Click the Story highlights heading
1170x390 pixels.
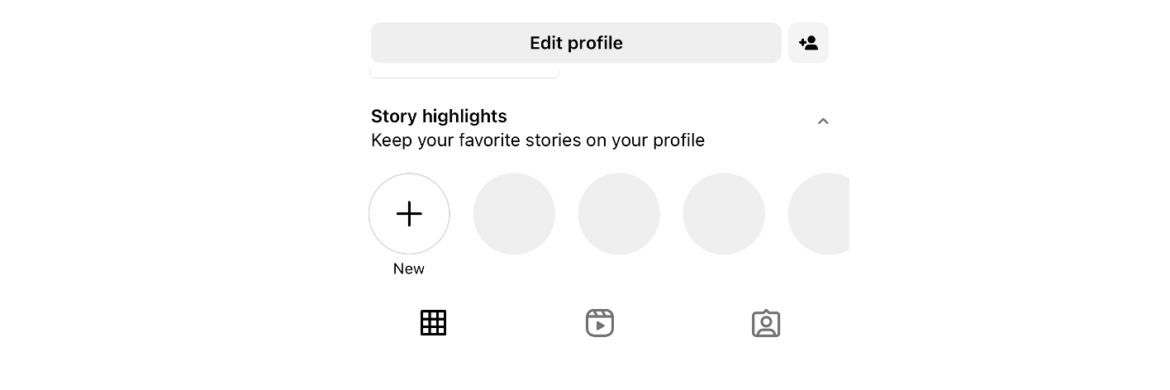point(439,116)
